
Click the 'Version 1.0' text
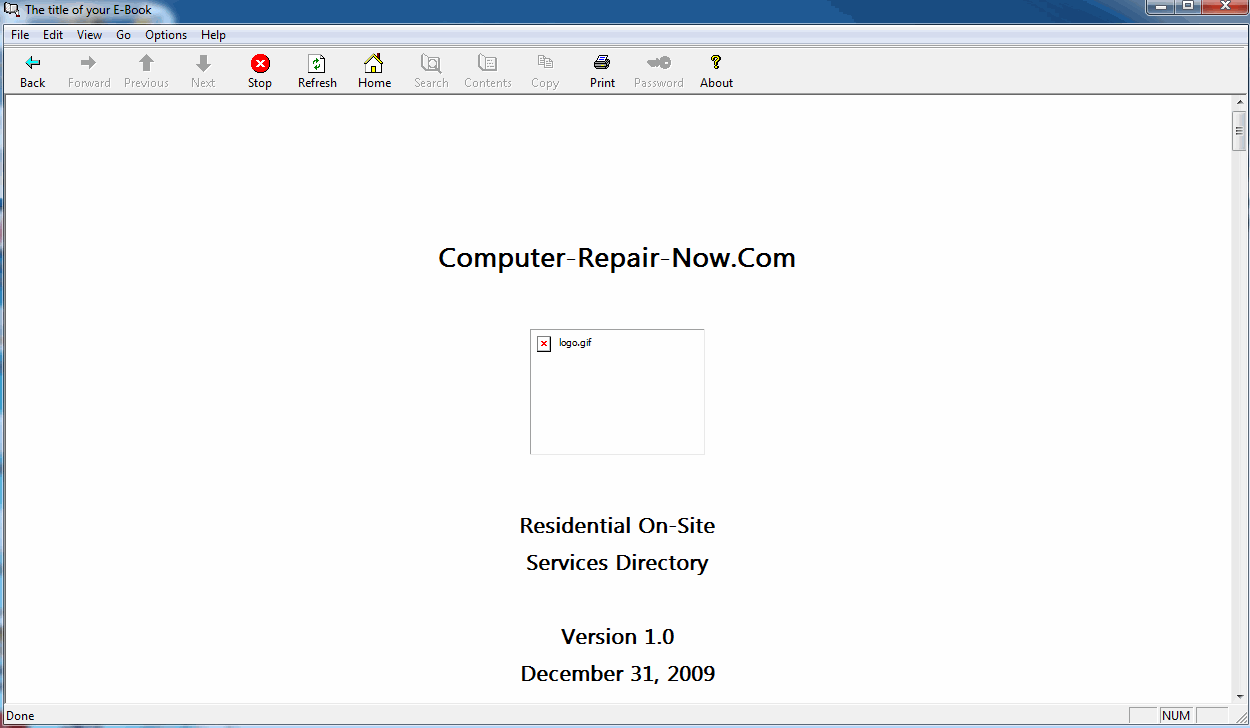(x=617, y=637)
